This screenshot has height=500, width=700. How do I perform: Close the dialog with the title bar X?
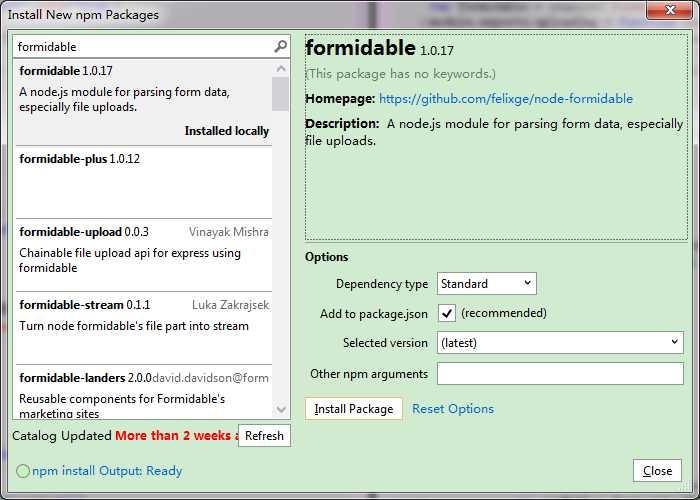[669, 10]
